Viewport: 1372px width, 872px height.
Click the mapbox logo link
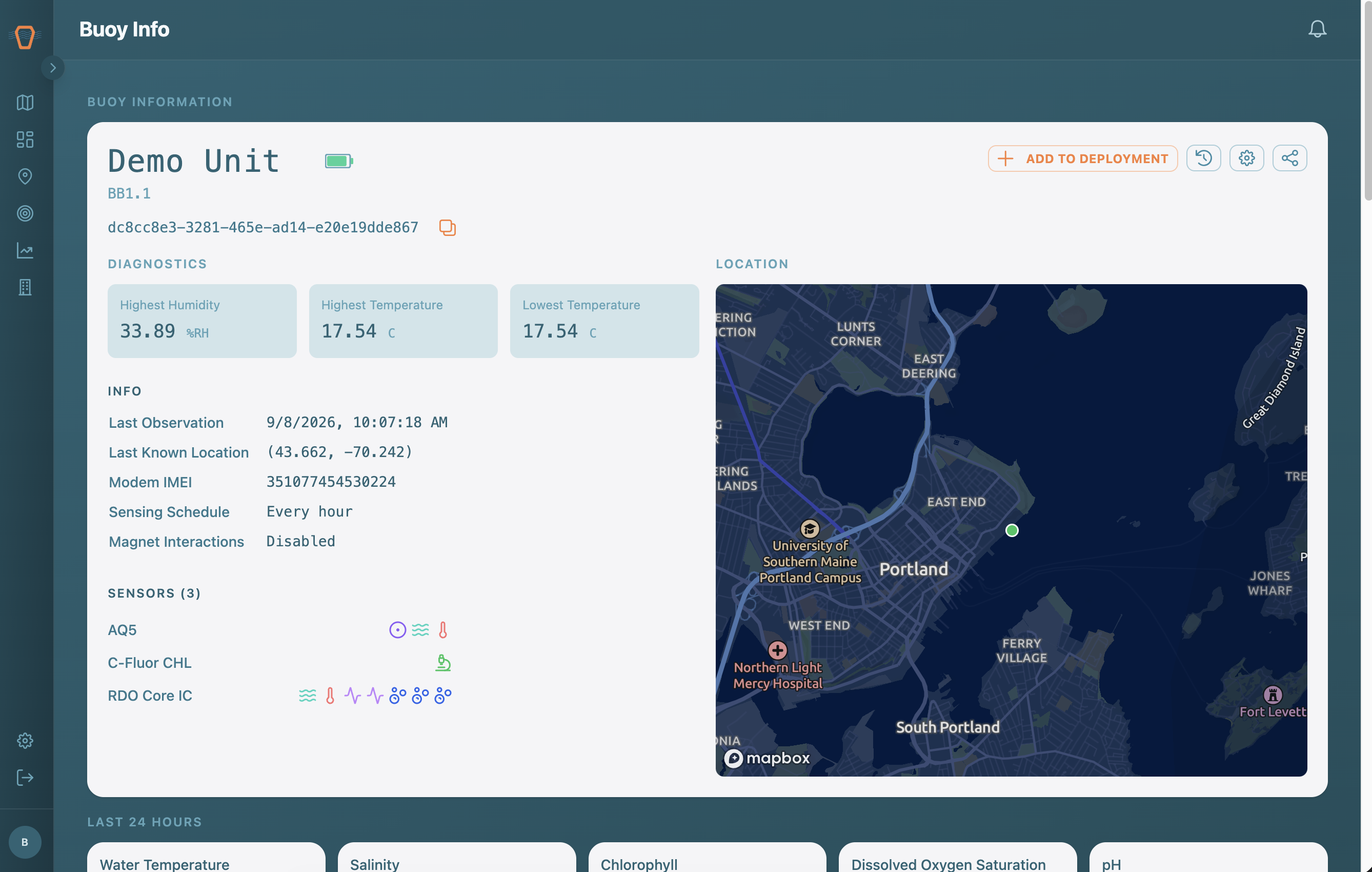click(766, 758)
